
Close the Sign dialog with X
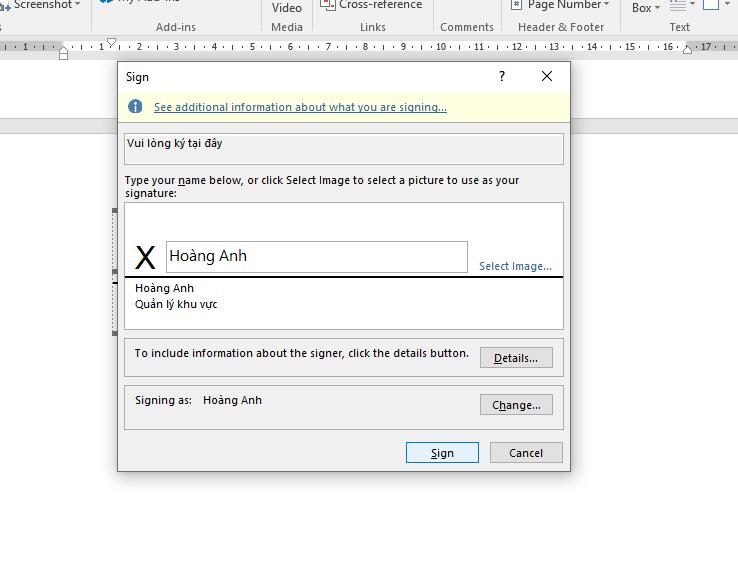coord(546,76)
